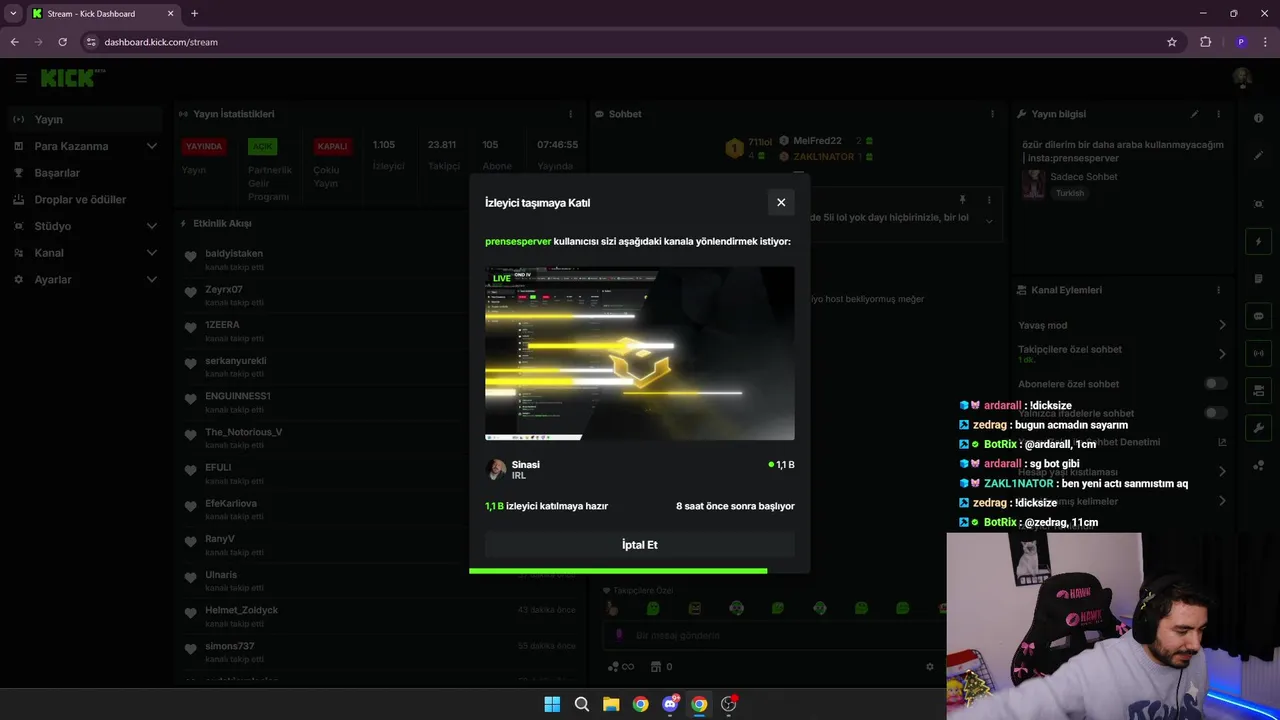Screen dimensions: 1280x720
Task: Select Zeyrx07 in activity feed
Action: 224,289
